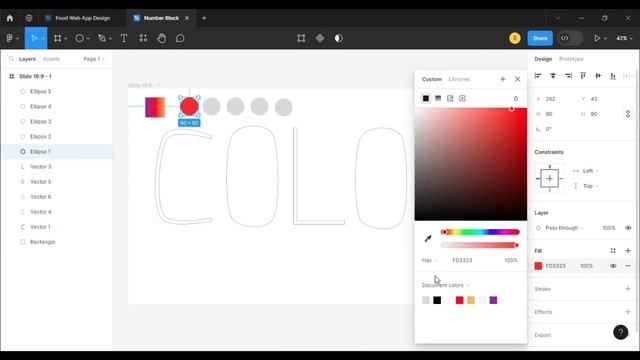This screenshot has height=360, width=640.
Task: Align horizontal centers
Action: point(553,76)
